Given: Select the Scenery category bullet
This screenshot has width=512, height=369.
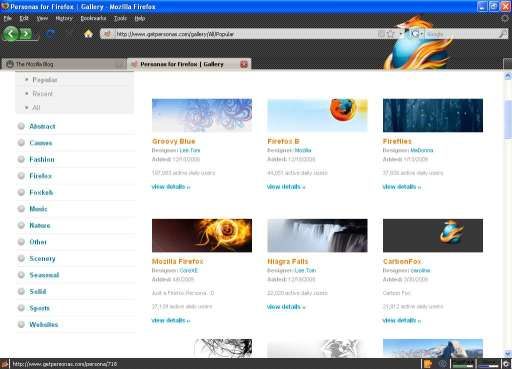Looking at the screenshot, I should pos(21,258).
